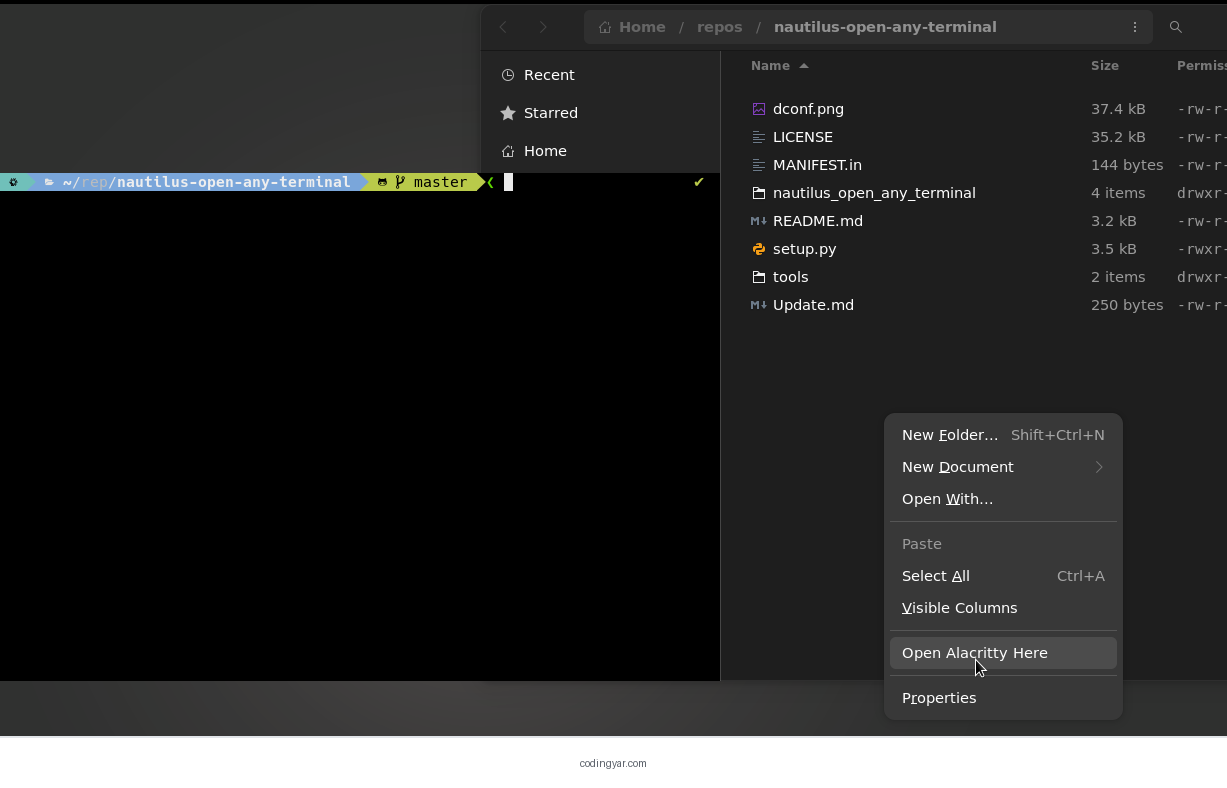This screenshot has width=1227, height=788.
Task: Click the house icon beside sidebar Home
Action: (508, 151)
